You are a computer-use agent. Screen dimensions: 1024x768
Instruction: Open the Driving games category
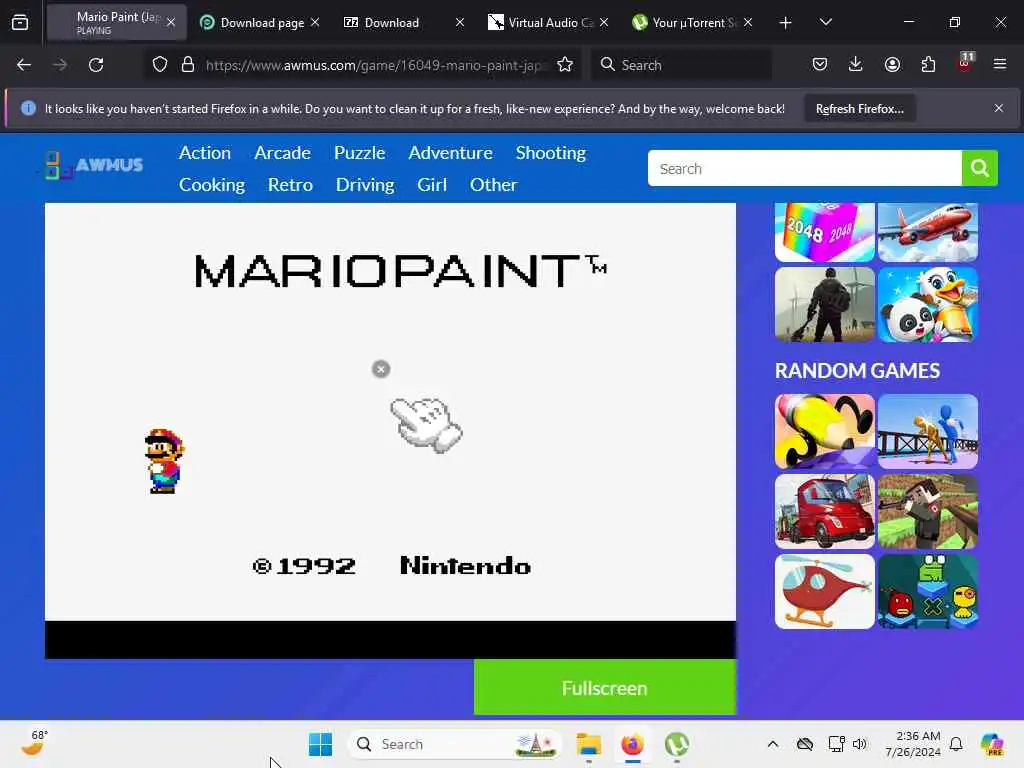(364, 185)
